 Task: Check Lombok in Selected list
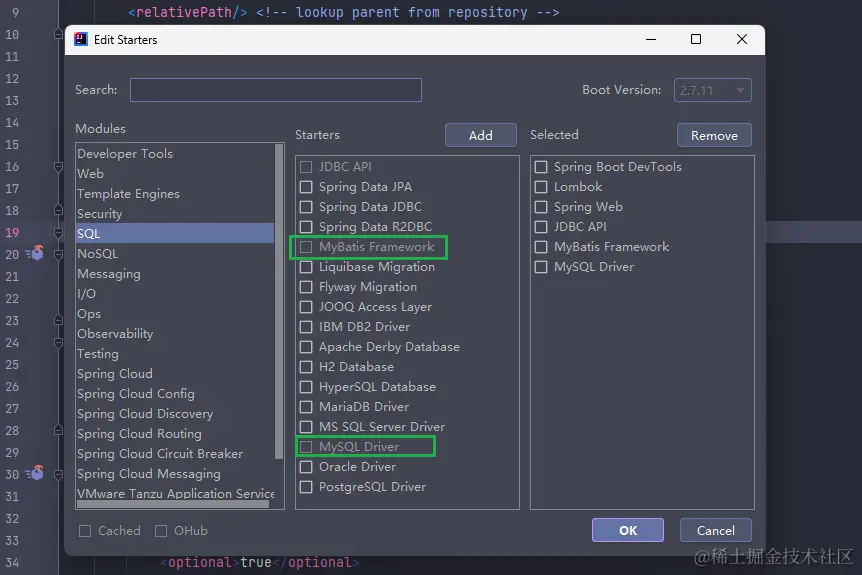[541, 187]
